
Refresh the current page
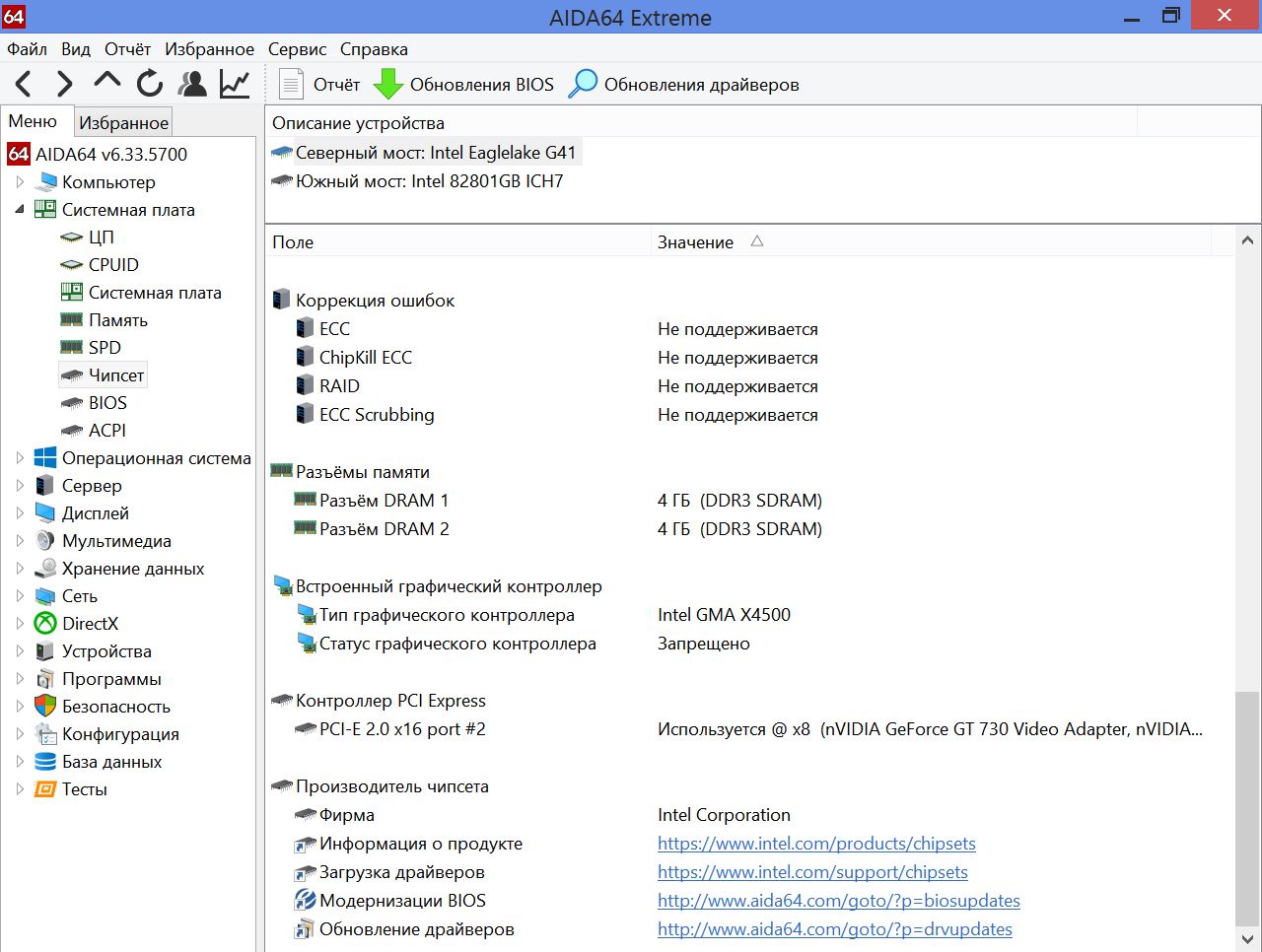coord(150,85)
